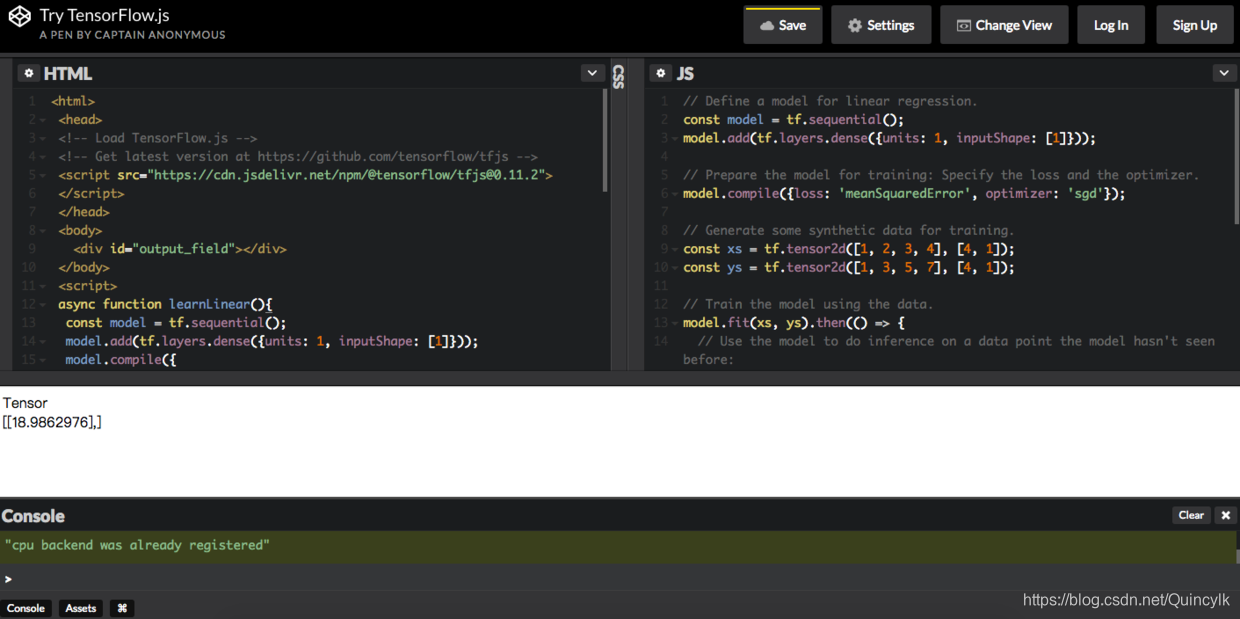Click Sign Up

(x=1195, y=25)
